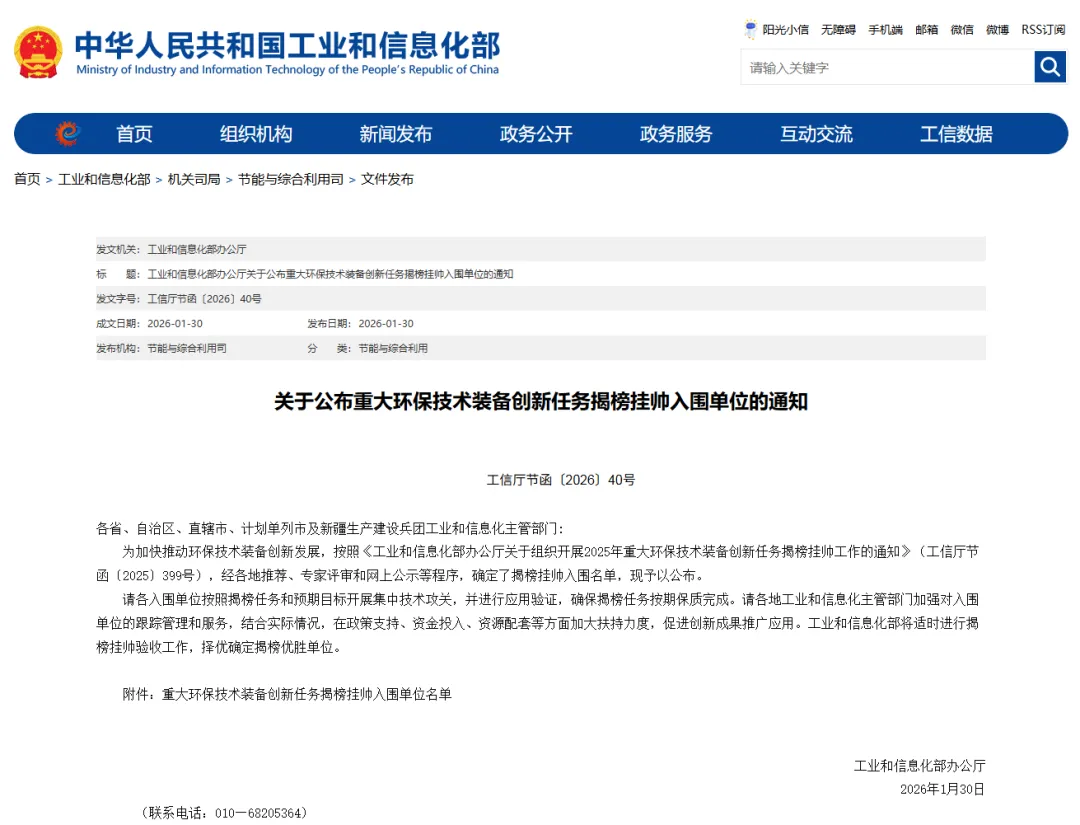Image resolution: width=1080 pixels, height=825 pixels.
Task: Switch to the 新闻发布 navigation tab
Action: tap(396, 133)
